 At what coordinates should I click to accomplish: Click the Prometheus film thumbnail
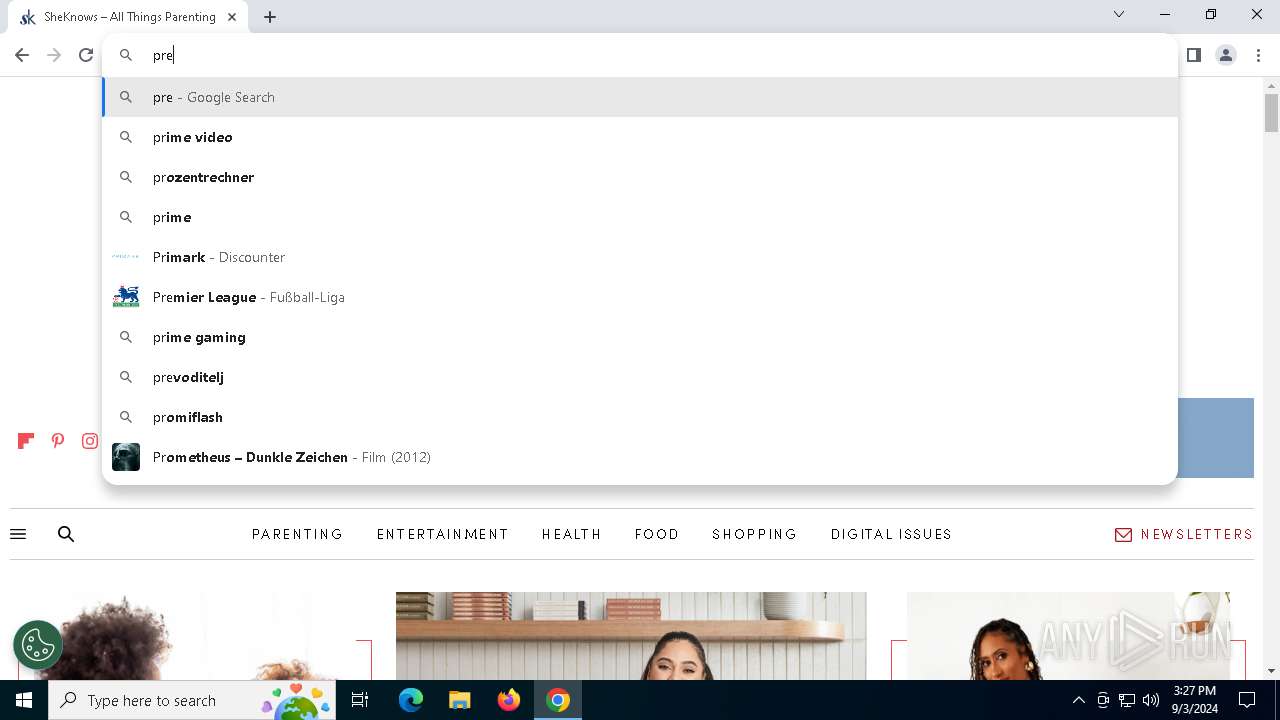[126, 457]
